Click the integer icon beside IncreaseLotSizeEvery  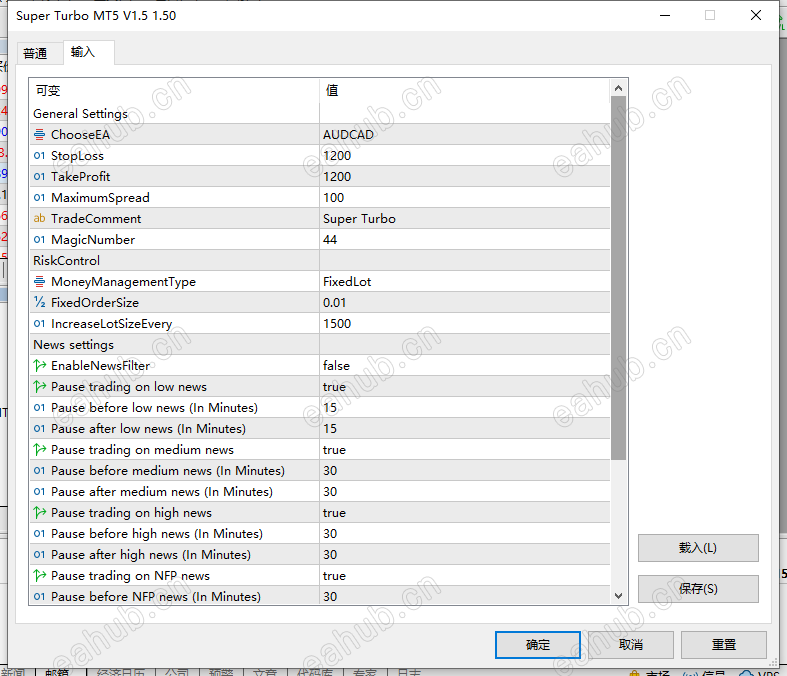click(39, 324)
